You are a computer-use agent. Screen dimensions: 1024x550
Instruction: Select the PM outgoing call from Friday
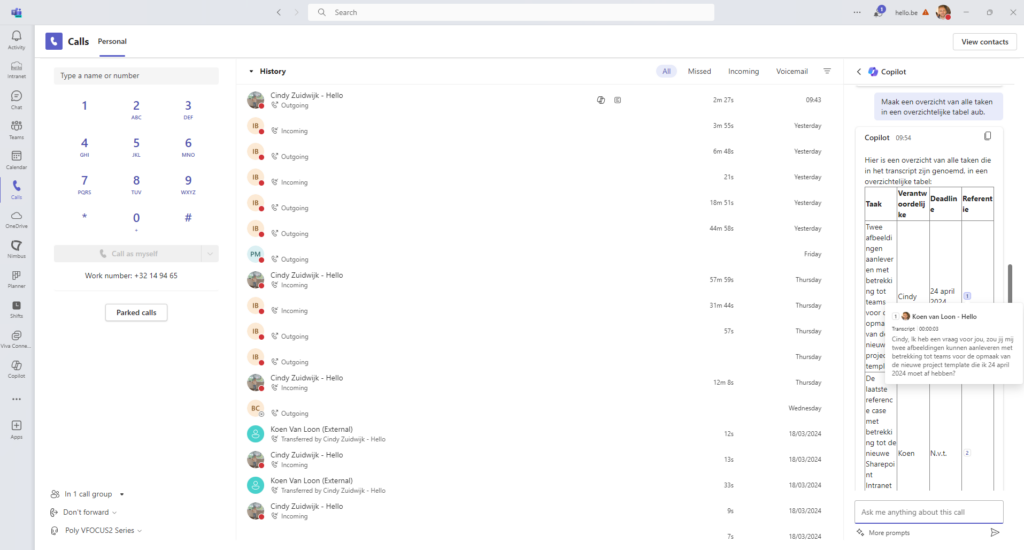[x=540, y=254]
